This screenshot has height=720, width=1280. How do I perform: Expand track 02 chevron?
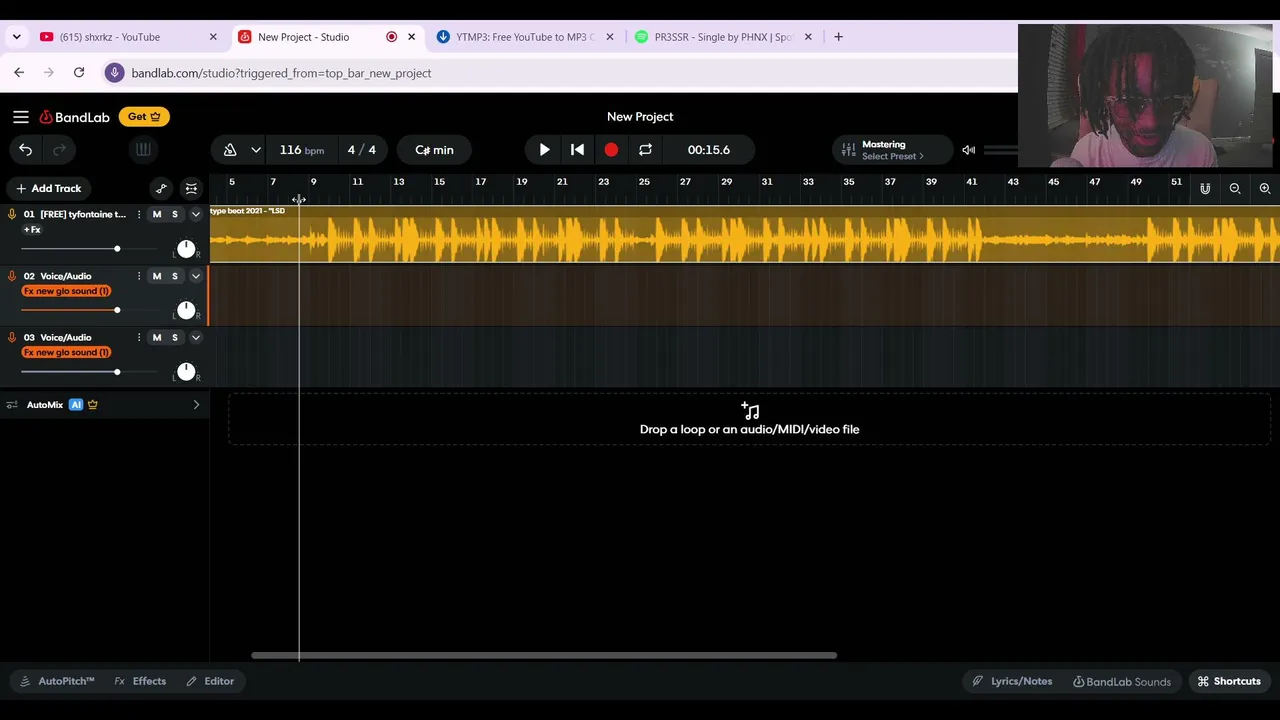[196, 276]
